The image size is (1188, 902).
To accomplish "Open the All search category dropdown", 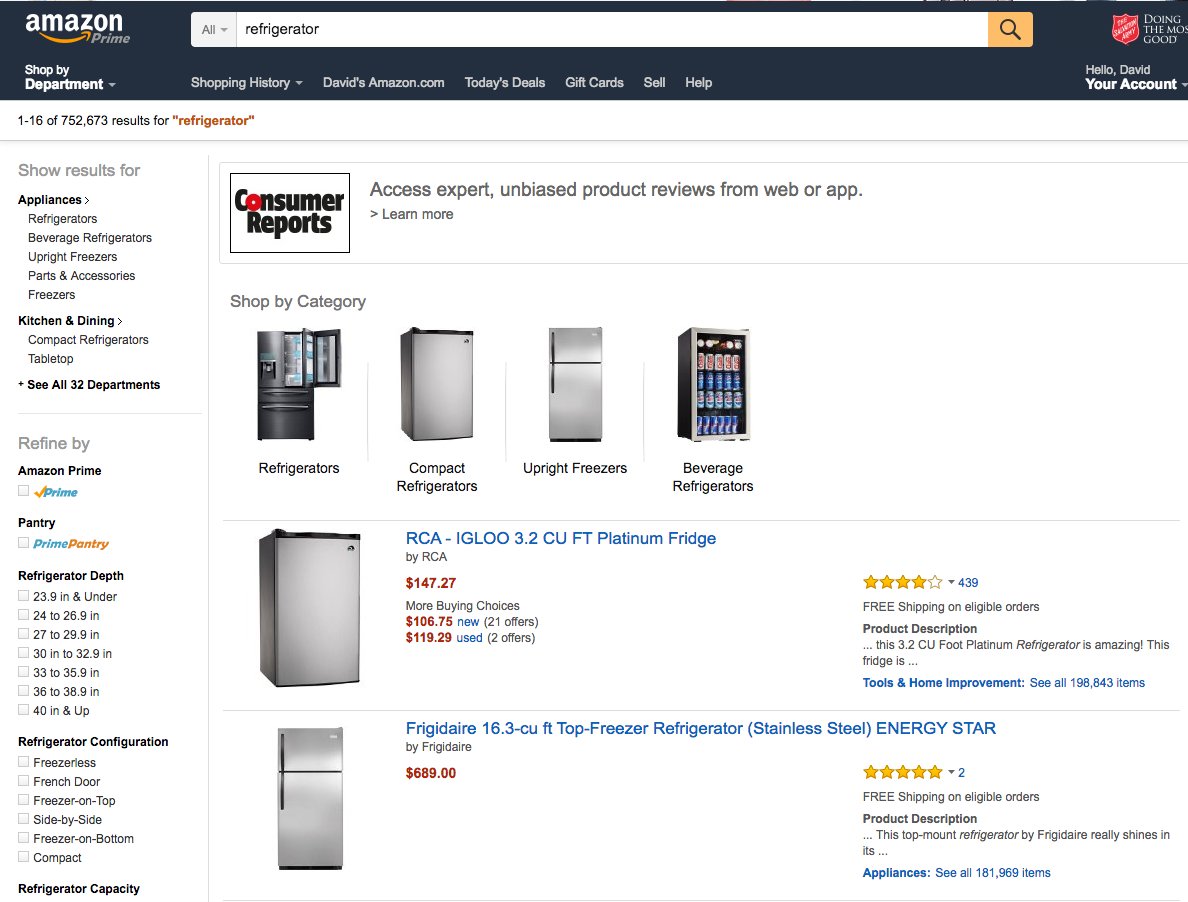I will click(x=214, y=30).
